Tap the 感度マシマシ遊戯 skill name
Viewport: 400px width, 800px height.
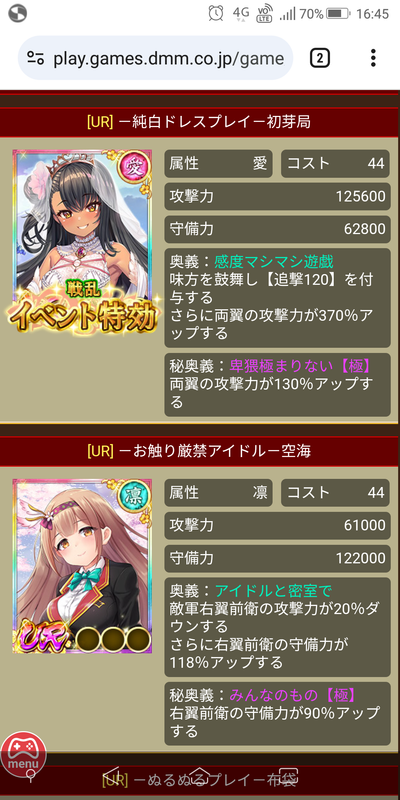pyautogui.click(x=274, y=262)
